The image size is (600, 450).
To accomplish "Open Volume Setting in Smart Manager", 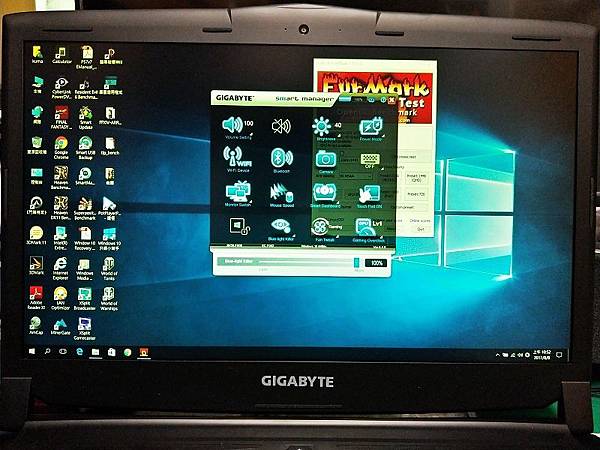I will click(x=238, y=127).
